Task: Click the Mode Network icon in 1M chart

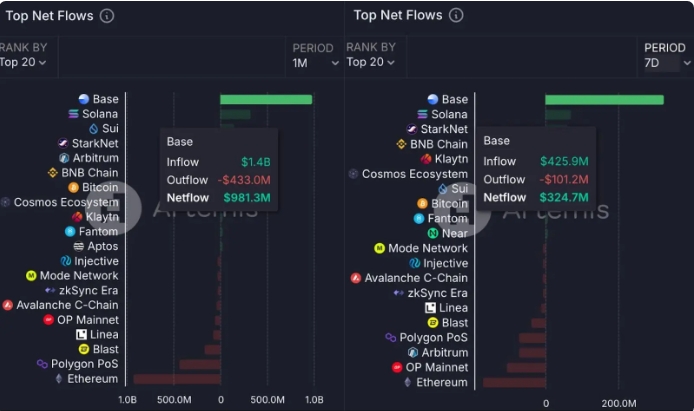Action: coord(31,276)
